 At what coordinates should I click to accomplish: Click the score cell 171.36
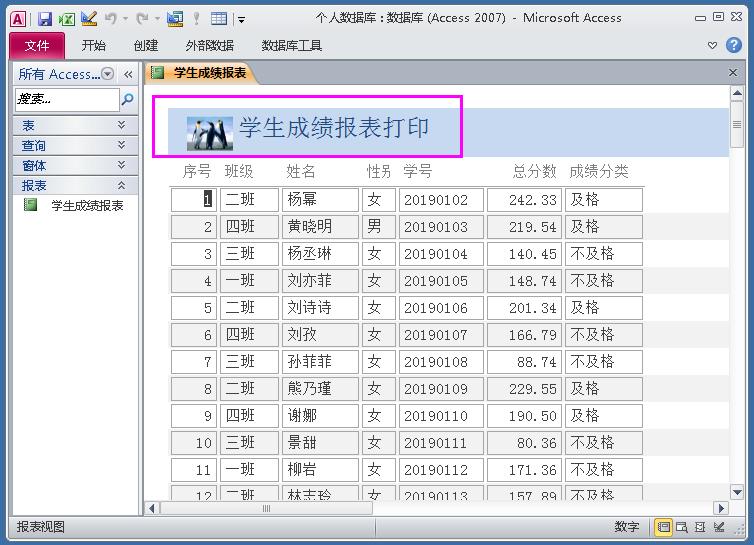pos(524,469)
